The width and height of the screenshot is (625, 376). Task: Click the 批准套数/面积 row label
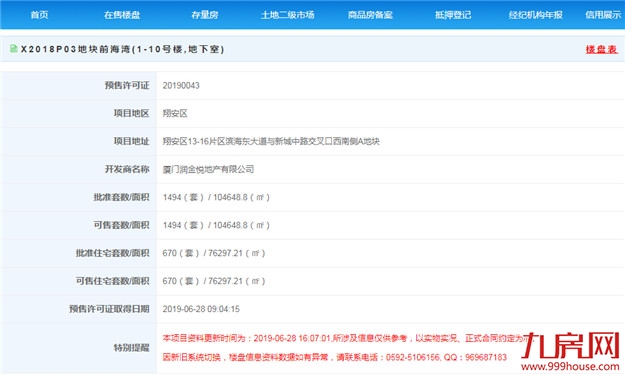(121, 197)
